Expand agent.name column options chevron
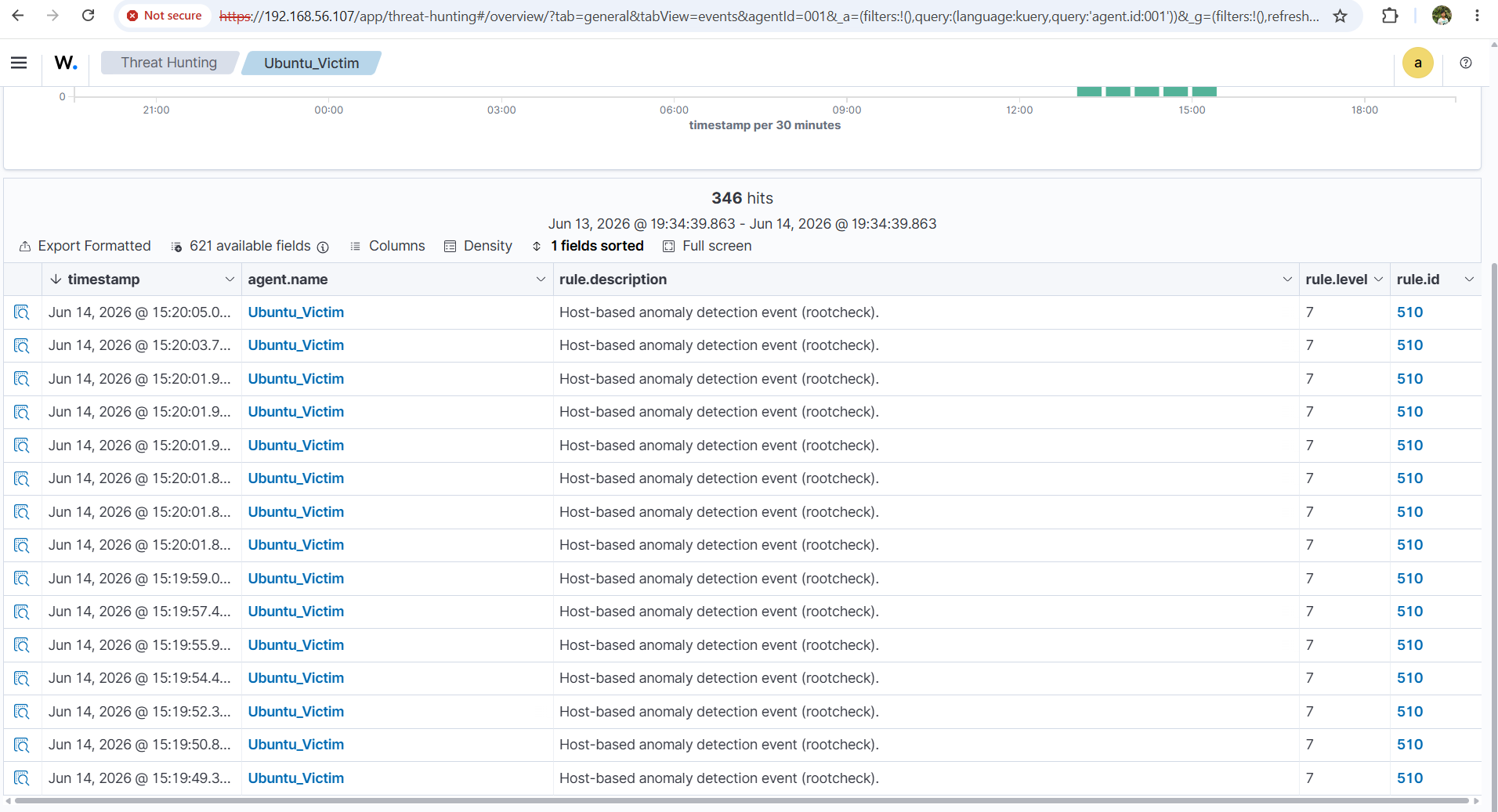Viewport: 1498px width, 812px height. 541,280
